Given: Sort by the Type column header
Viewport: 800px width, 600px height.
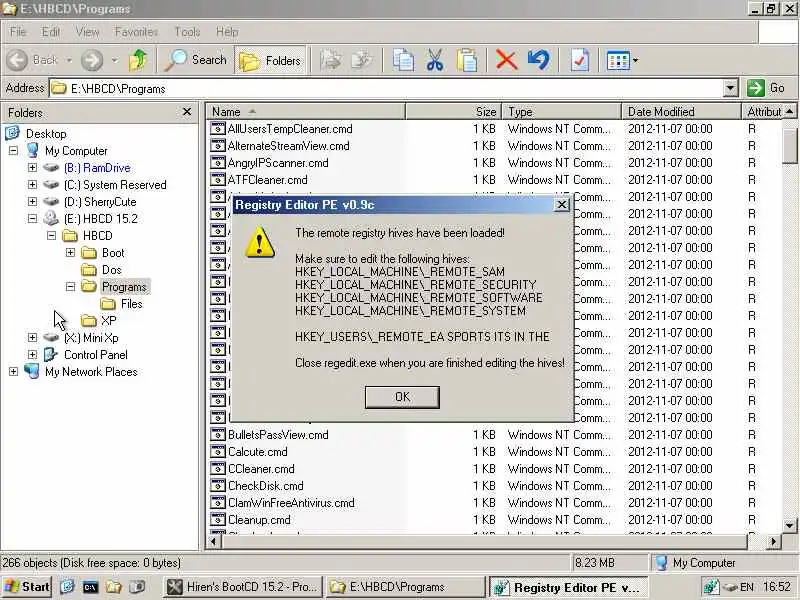Looking at the screenshot, I should click(562, 112).
